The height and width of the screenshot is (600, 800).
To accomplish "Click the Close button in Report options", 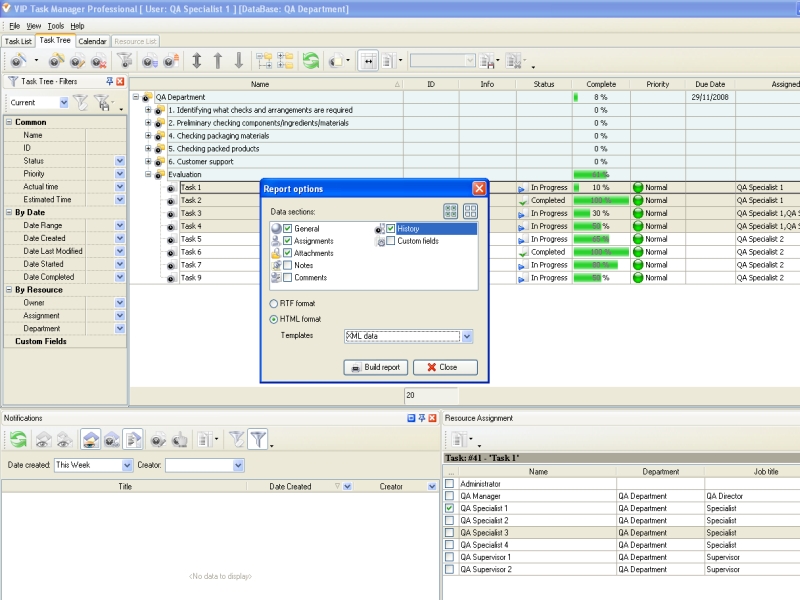I will tap(445, 367).
